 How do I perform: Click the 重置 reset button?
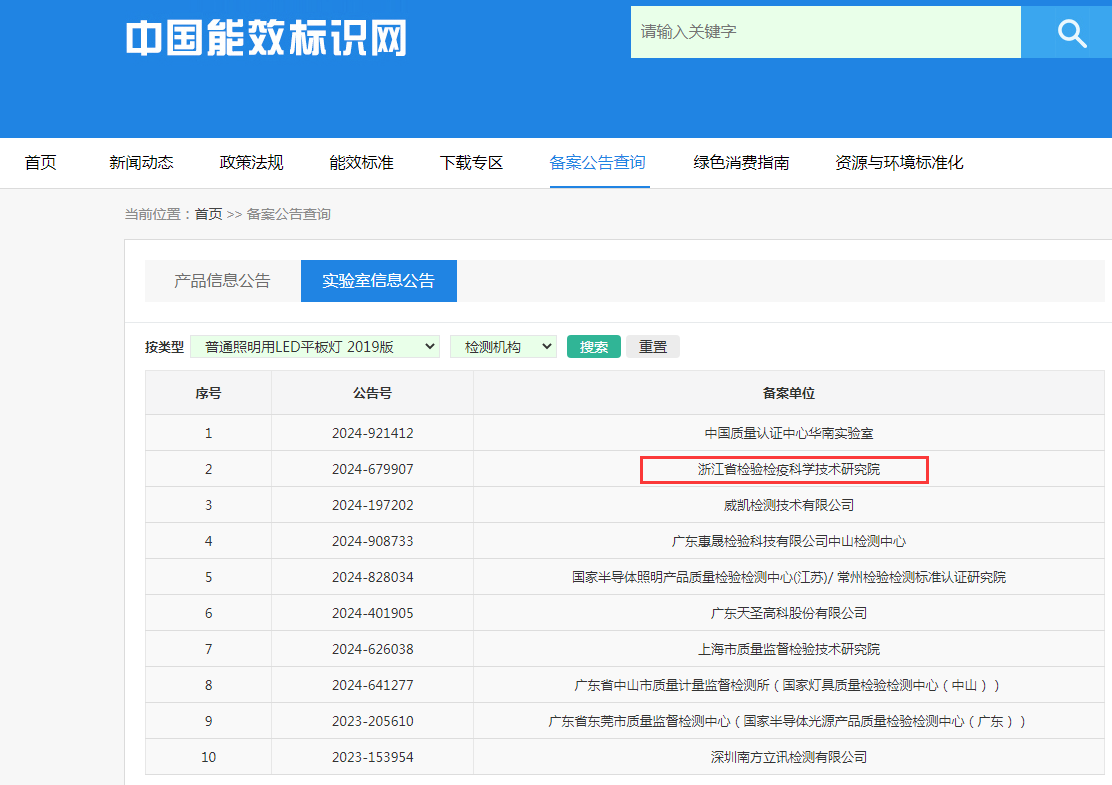(652, 347)
